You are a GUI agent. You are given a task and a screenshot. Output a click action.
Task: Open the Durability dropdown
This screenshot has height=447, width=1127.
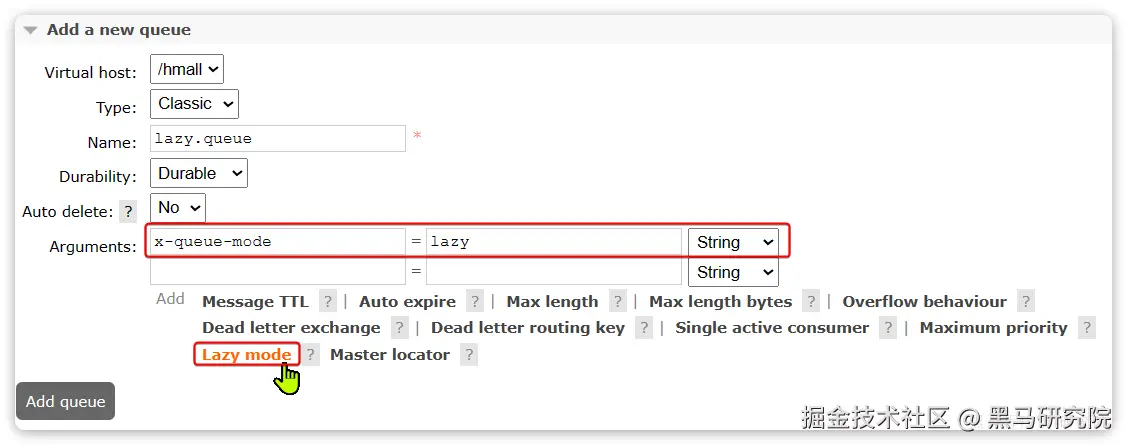(x=198, y=173)
